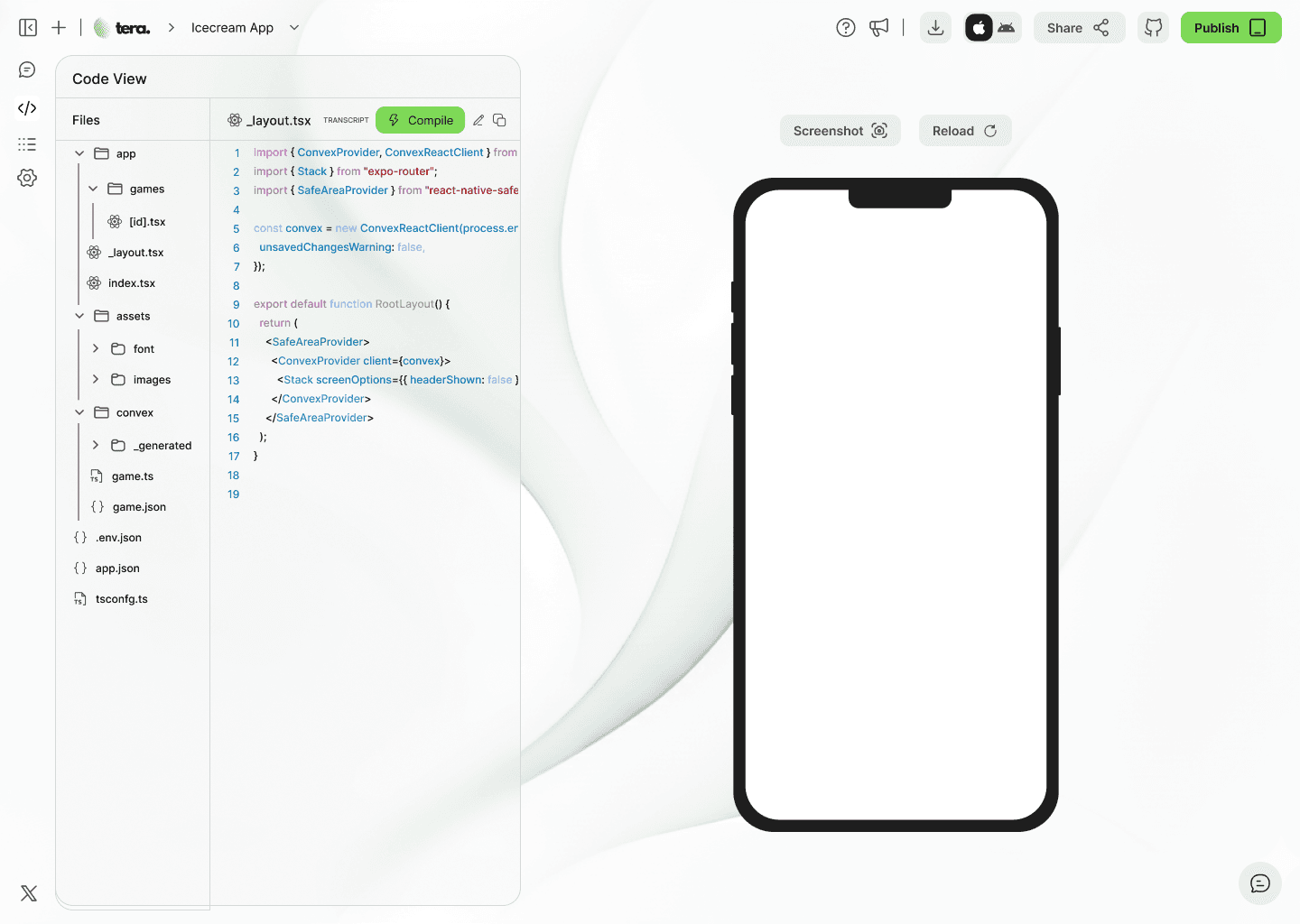Open settings gear in left sidebar
Screen dimensions: 1300x924
(27, 178)
